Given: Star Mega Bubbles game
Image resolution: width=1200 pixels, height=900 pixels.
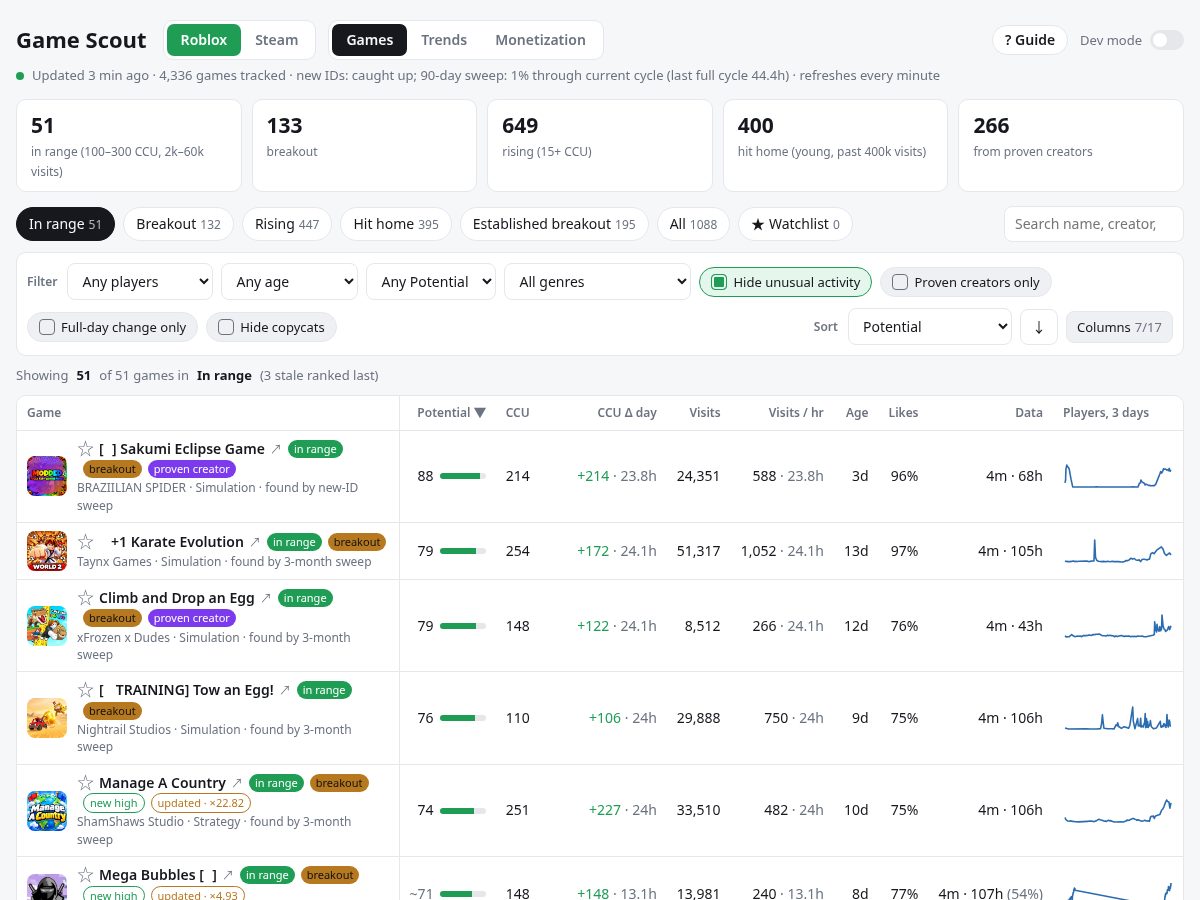Looking at the screenshot, I should (x=86, y=875).
